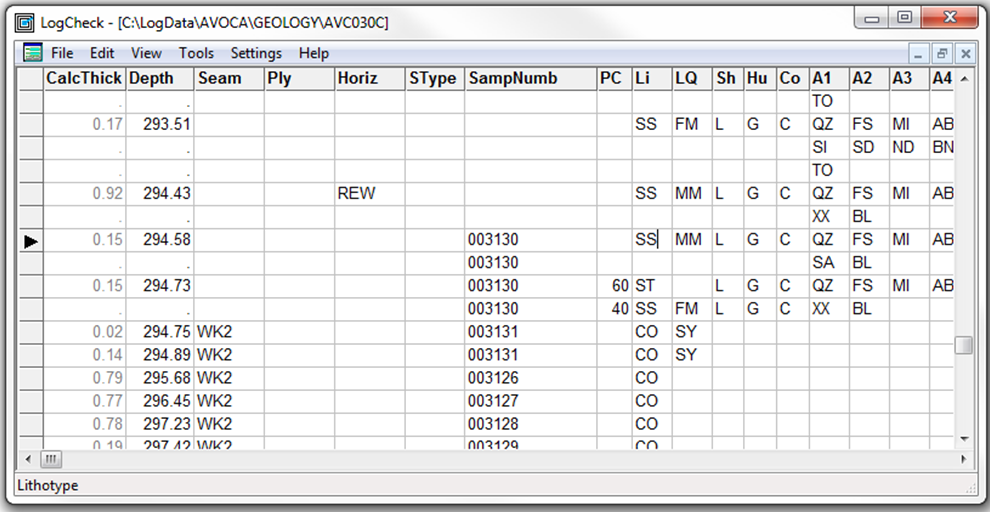Image resolution: width=990 pixels, height=512 pixels.
Task: Maximize the LogCheck main window
Action: (904, 18)
